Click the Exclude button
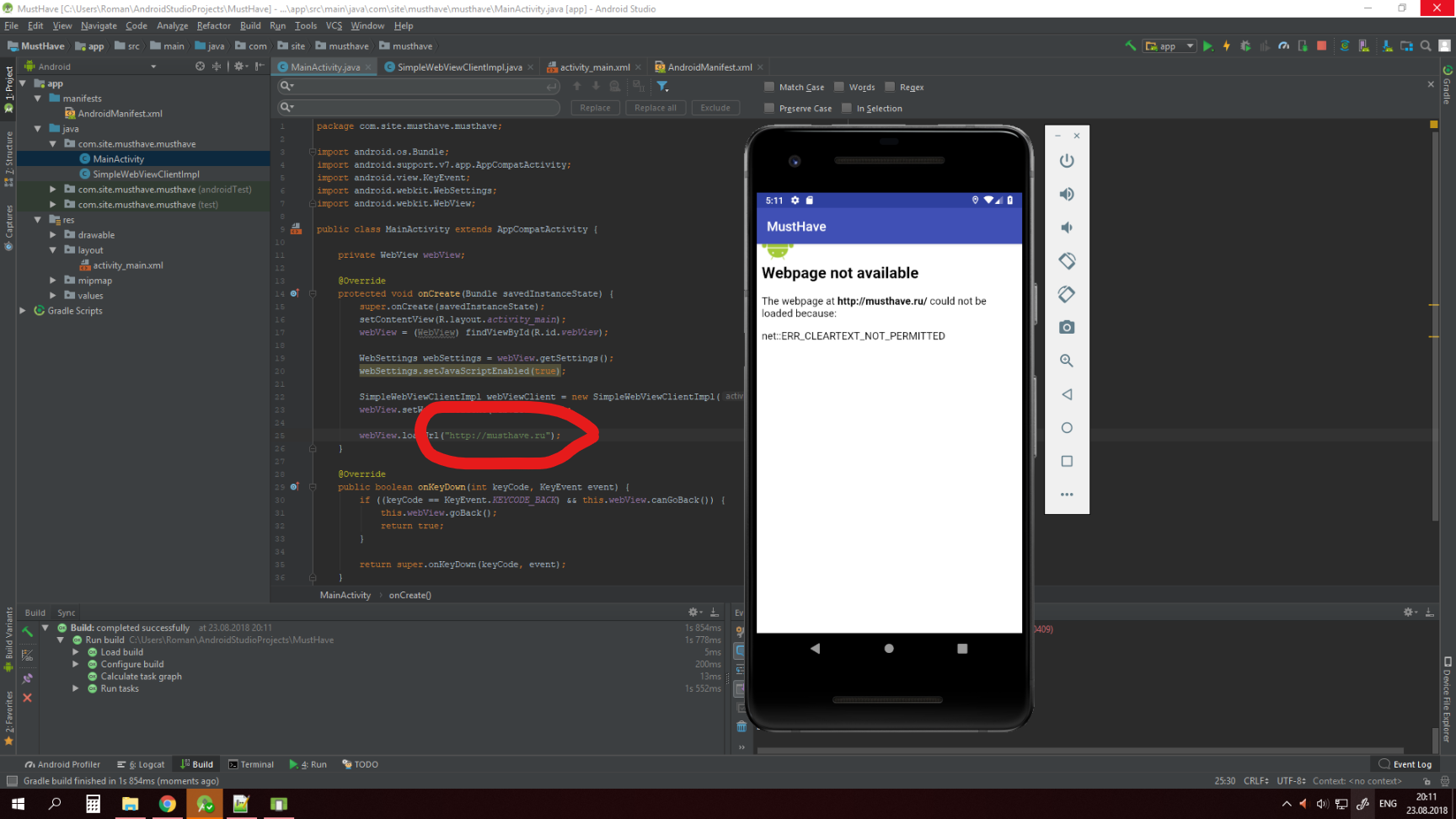1456x819 pixels. click(x=715, y=108)
